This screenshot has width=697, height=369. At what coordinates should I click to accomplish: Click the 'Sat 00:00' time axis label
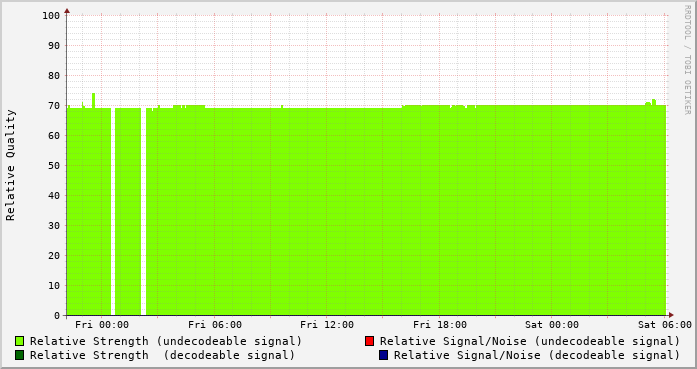pos(552,325)
